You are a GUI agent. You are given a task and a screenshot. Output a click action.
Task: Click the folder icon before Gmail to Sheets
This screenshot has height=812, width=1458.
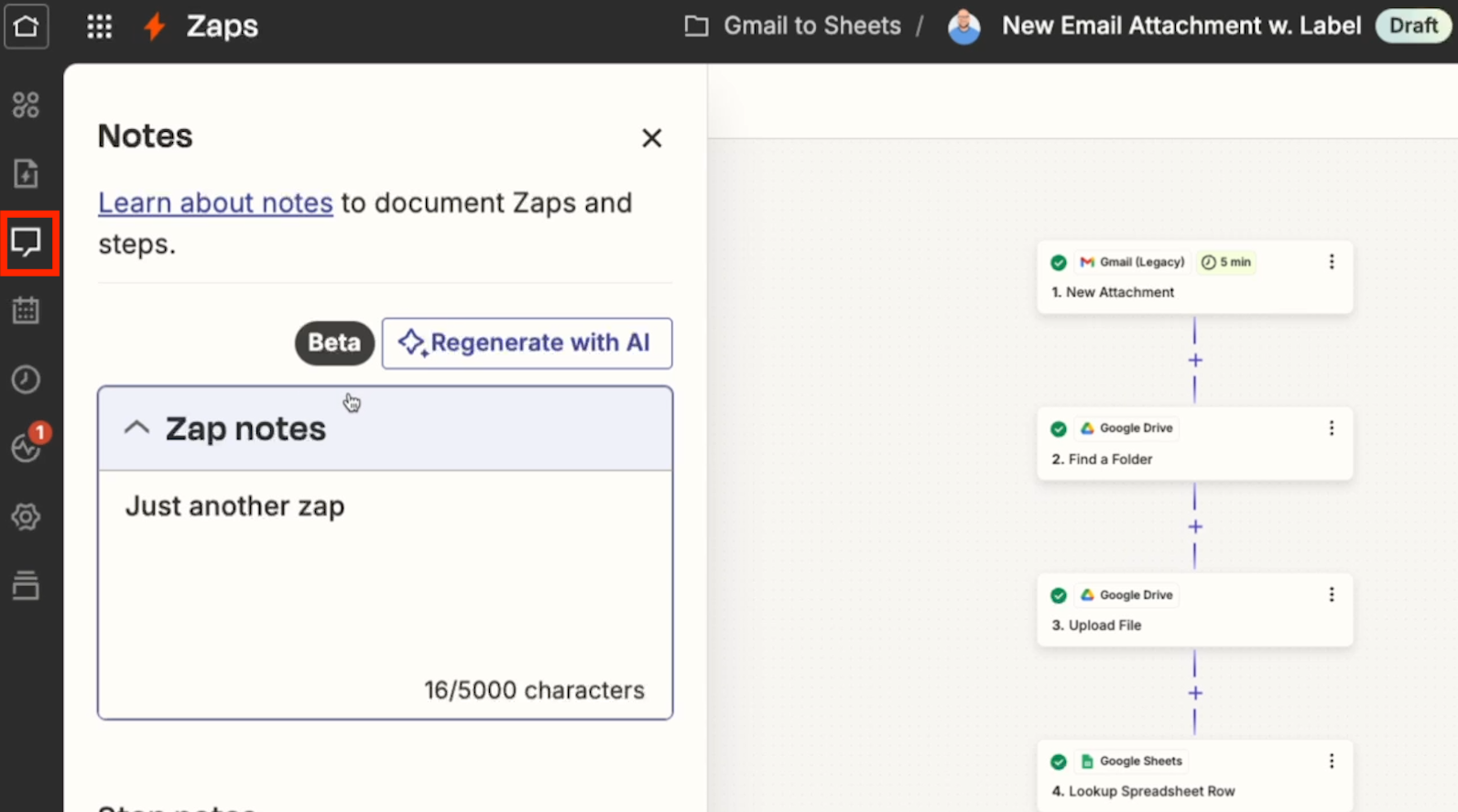[x=696, y=26]
